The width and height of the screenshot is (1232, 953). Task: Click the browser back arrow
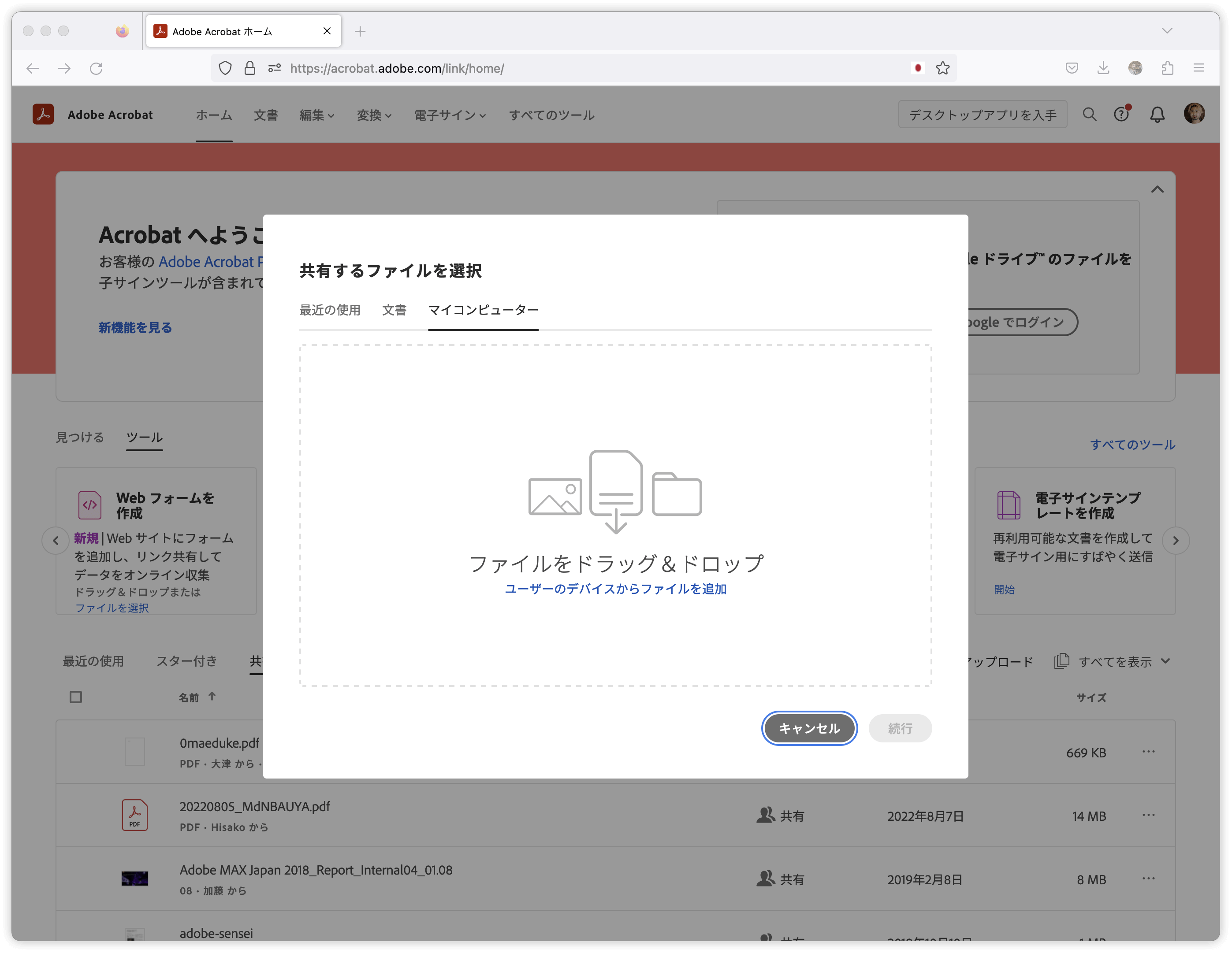[x=32, y=68]
